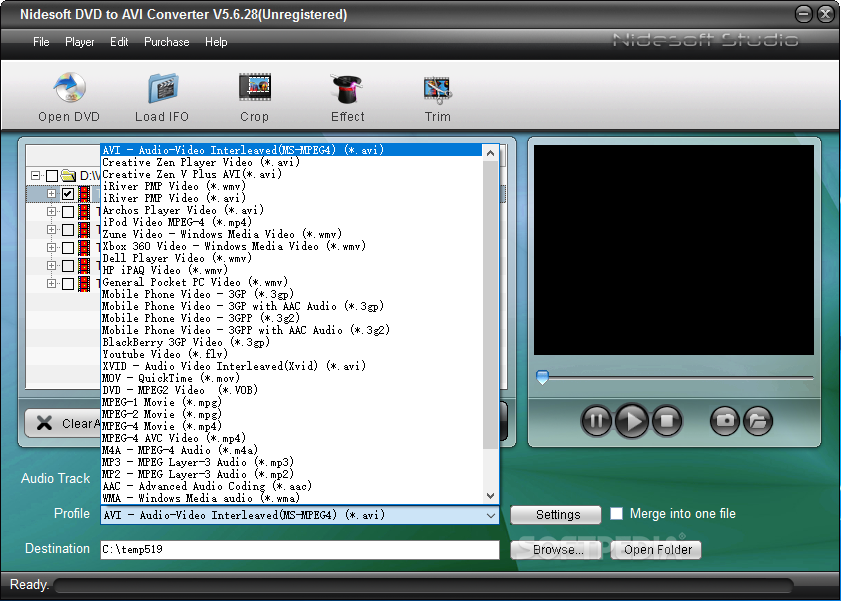
Task: Select Dell Player Video (*.wmv)
Action: click(292, 258)
